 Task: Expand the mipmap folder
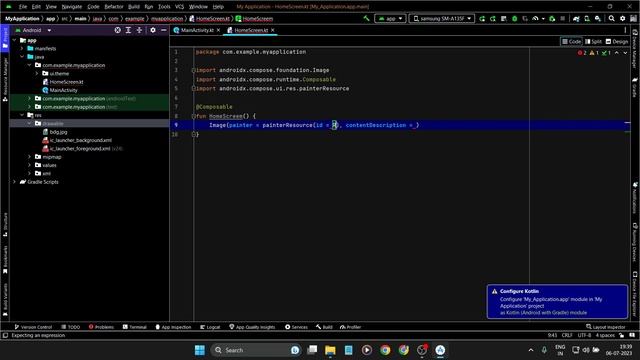point(29,157)
